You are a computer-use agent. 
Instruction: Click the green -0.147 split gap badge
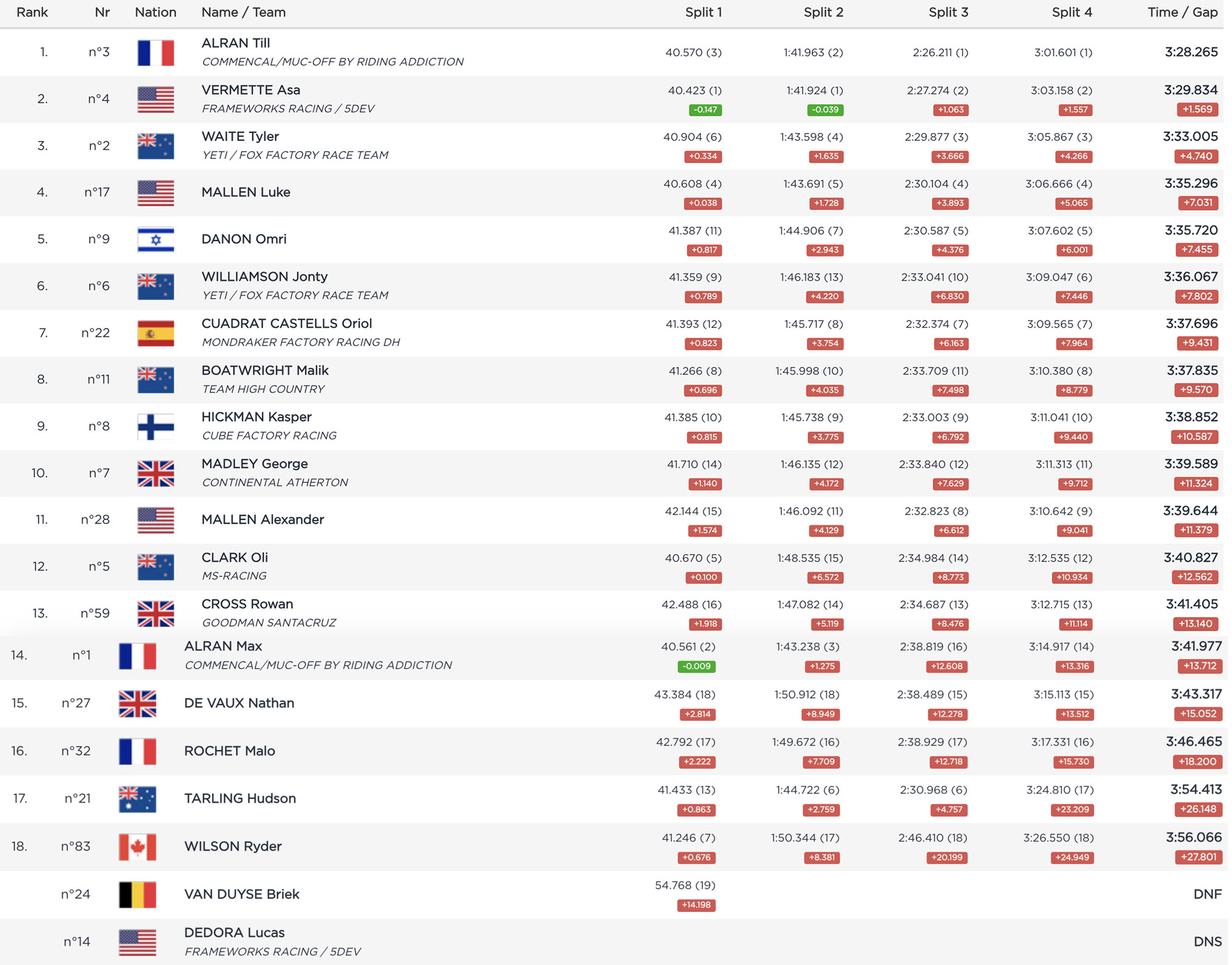(x=705, y=110)
